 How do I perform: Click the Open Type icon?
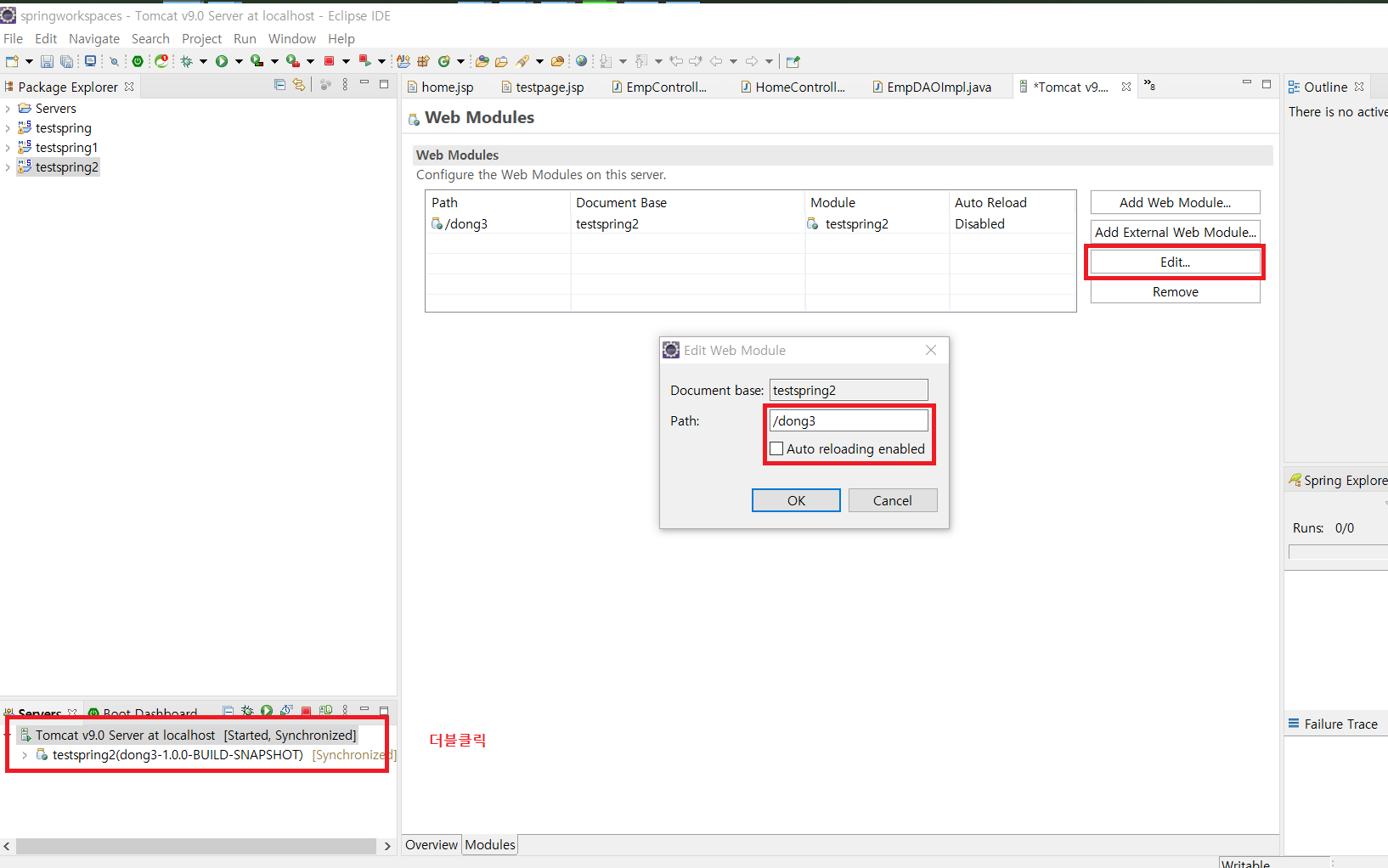482,61
